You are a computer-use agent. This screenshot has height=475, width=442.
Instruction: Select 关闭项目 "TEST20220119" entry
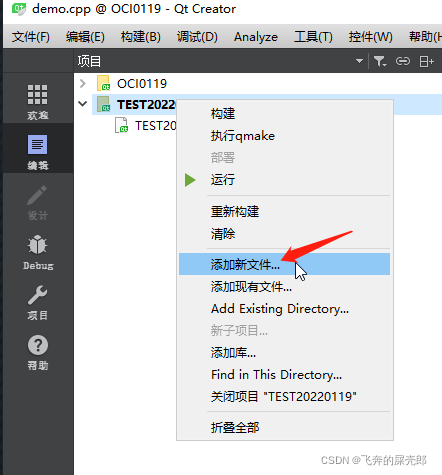click(x=284, y=397)
